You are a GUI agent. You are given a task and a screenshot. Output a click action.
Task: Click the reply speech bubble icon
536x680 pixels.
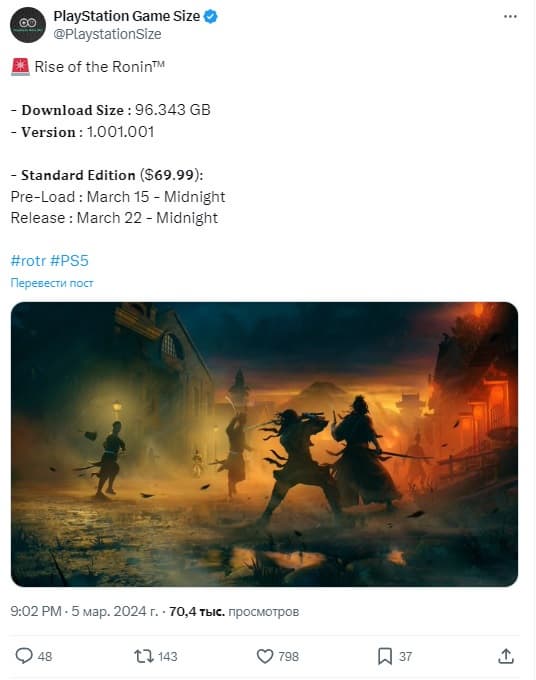(24, 656)
